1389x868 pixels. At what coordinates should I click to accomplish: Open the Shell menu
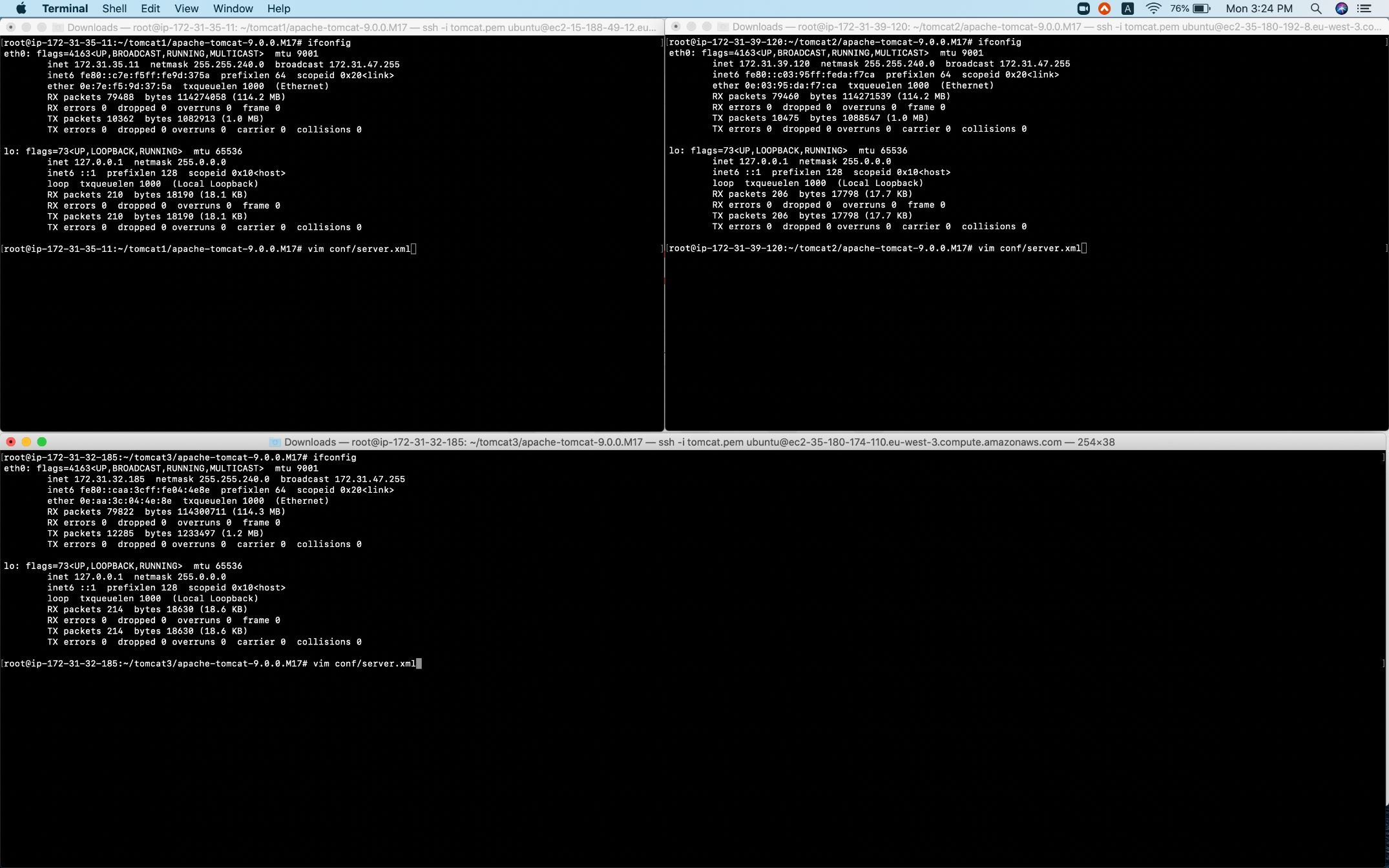click(114, 8)
